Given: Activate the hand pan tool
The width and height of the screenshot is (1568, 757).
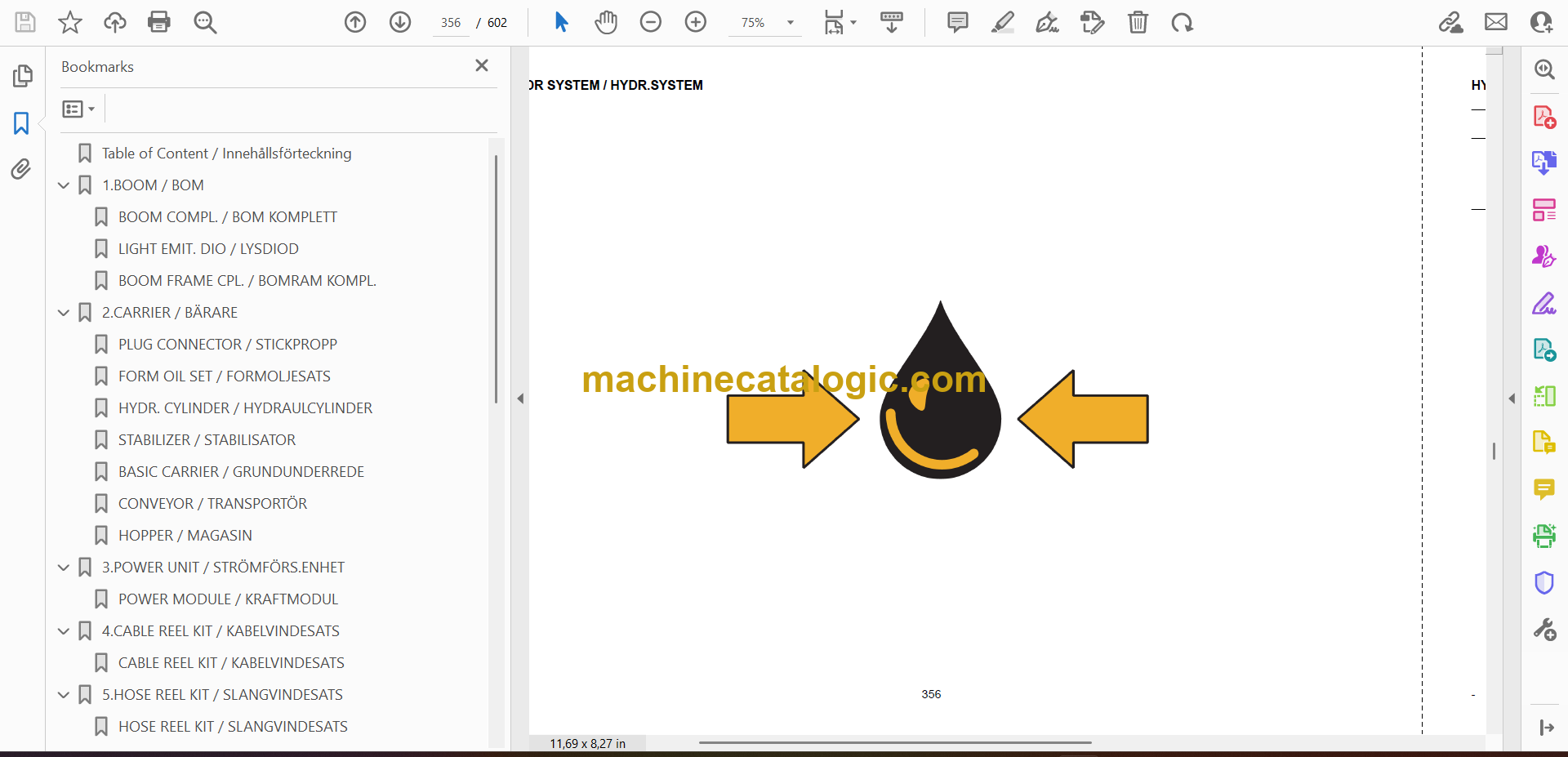Looking at the screenshot, I should pyautogui.click(x=606, y=22).
